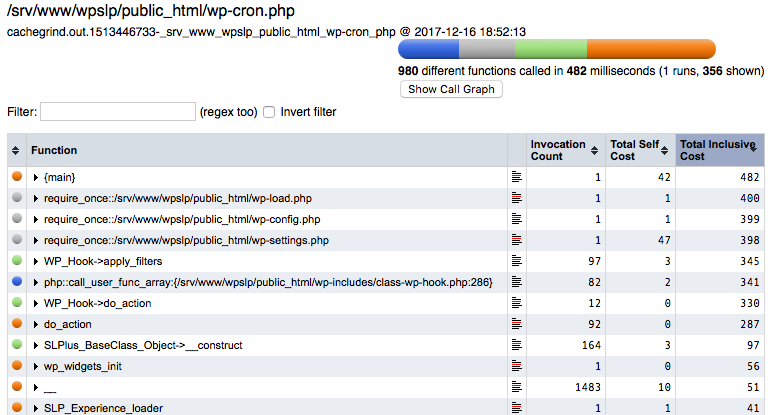Expand the require_once wp-settings.php row
The width and height of the screenshot is (771, 415).
35,240
